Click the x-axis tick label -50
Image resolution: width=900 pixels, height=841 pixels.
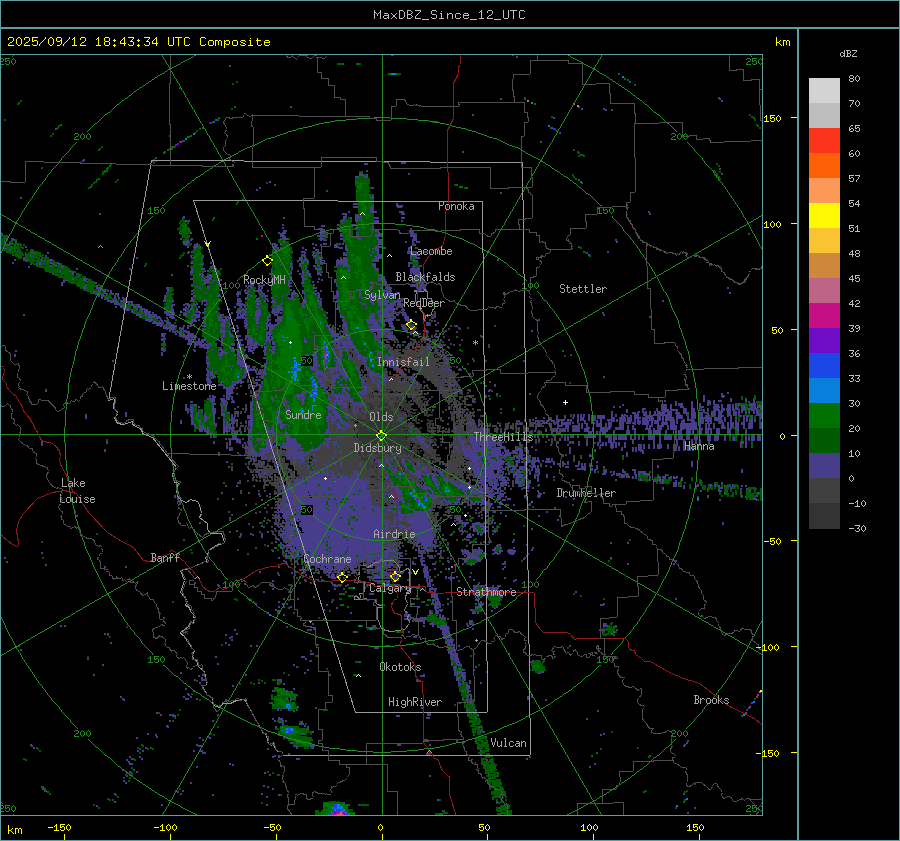coord(272,828)
